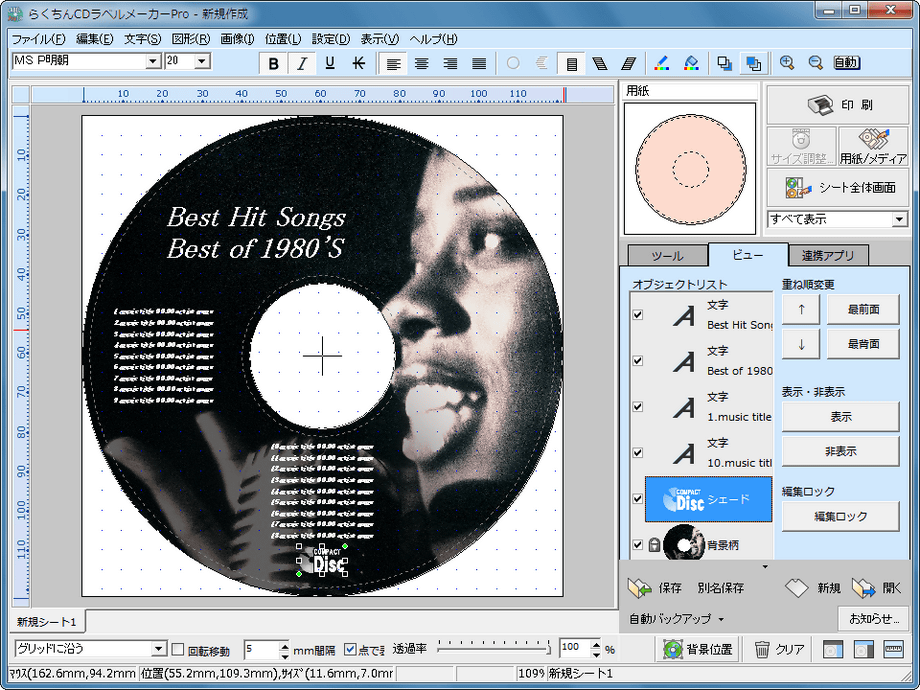Select skewed trapezoid text shape
Image resolution: width=920 pixels, height=690 pixels.
(600, 63)
